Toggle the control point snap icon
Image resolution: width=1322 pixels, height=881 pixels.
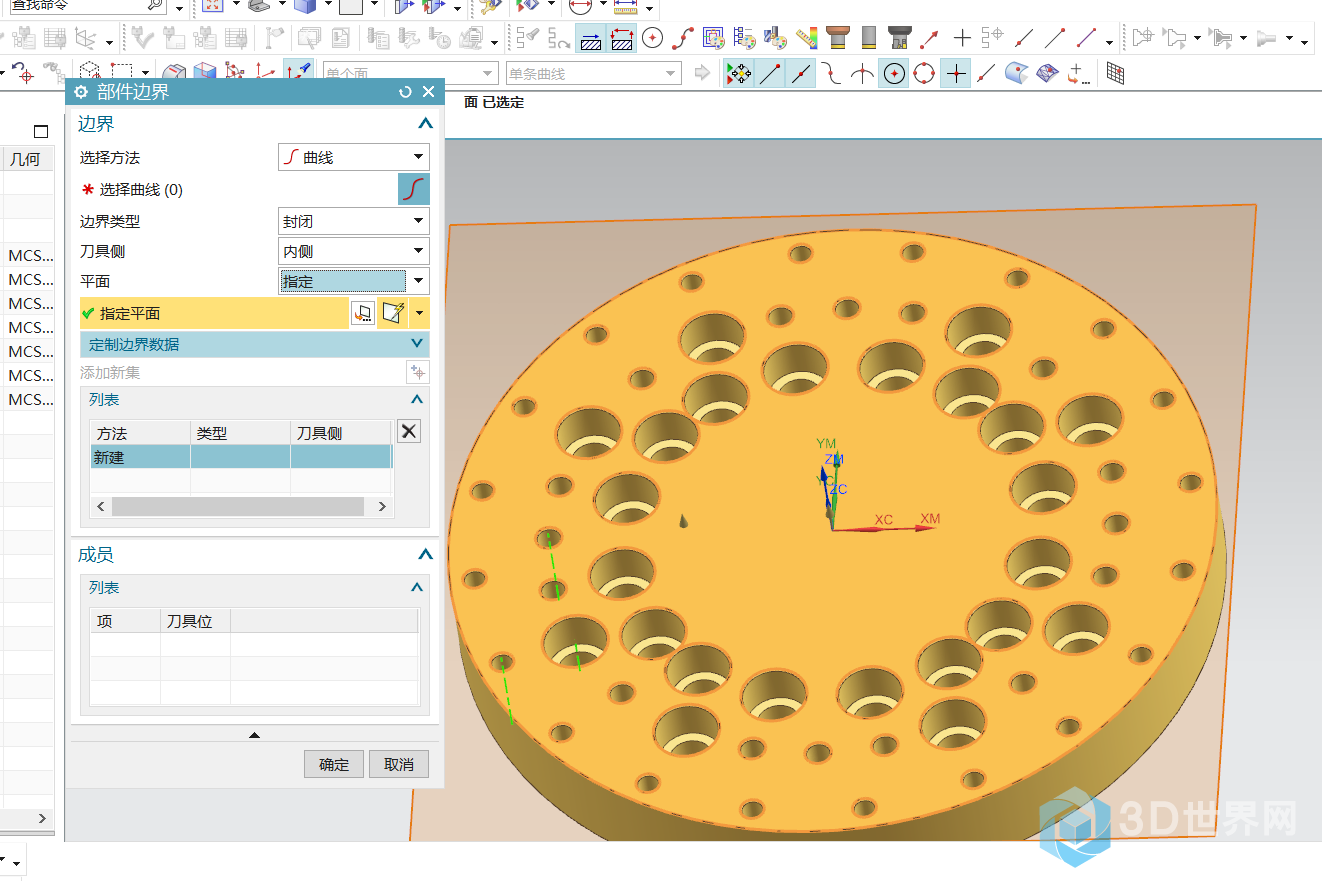[832, 73]
